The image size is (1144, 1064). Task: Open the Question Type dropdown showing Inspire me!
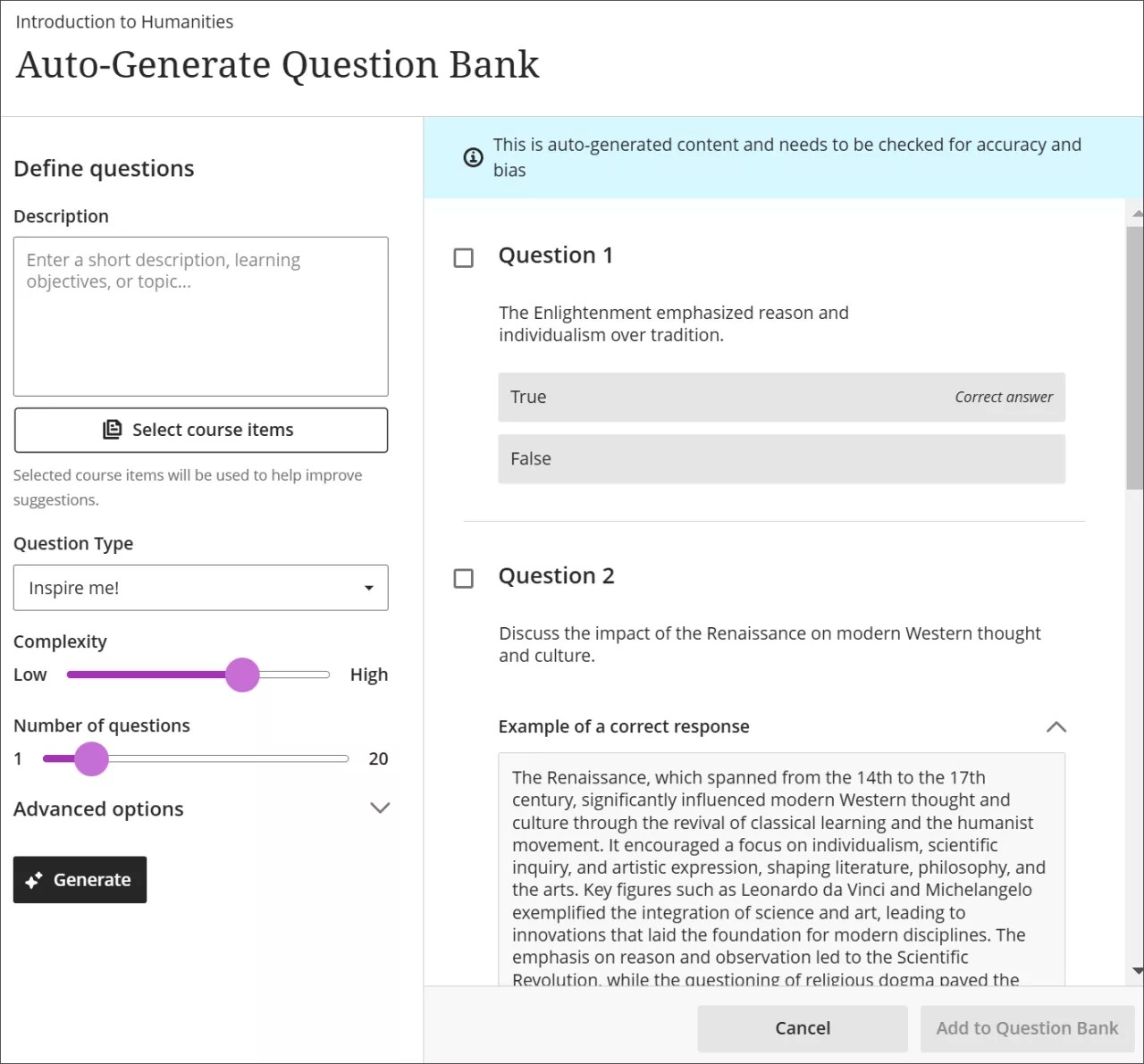pyautogui.click(x=200, y=588)
